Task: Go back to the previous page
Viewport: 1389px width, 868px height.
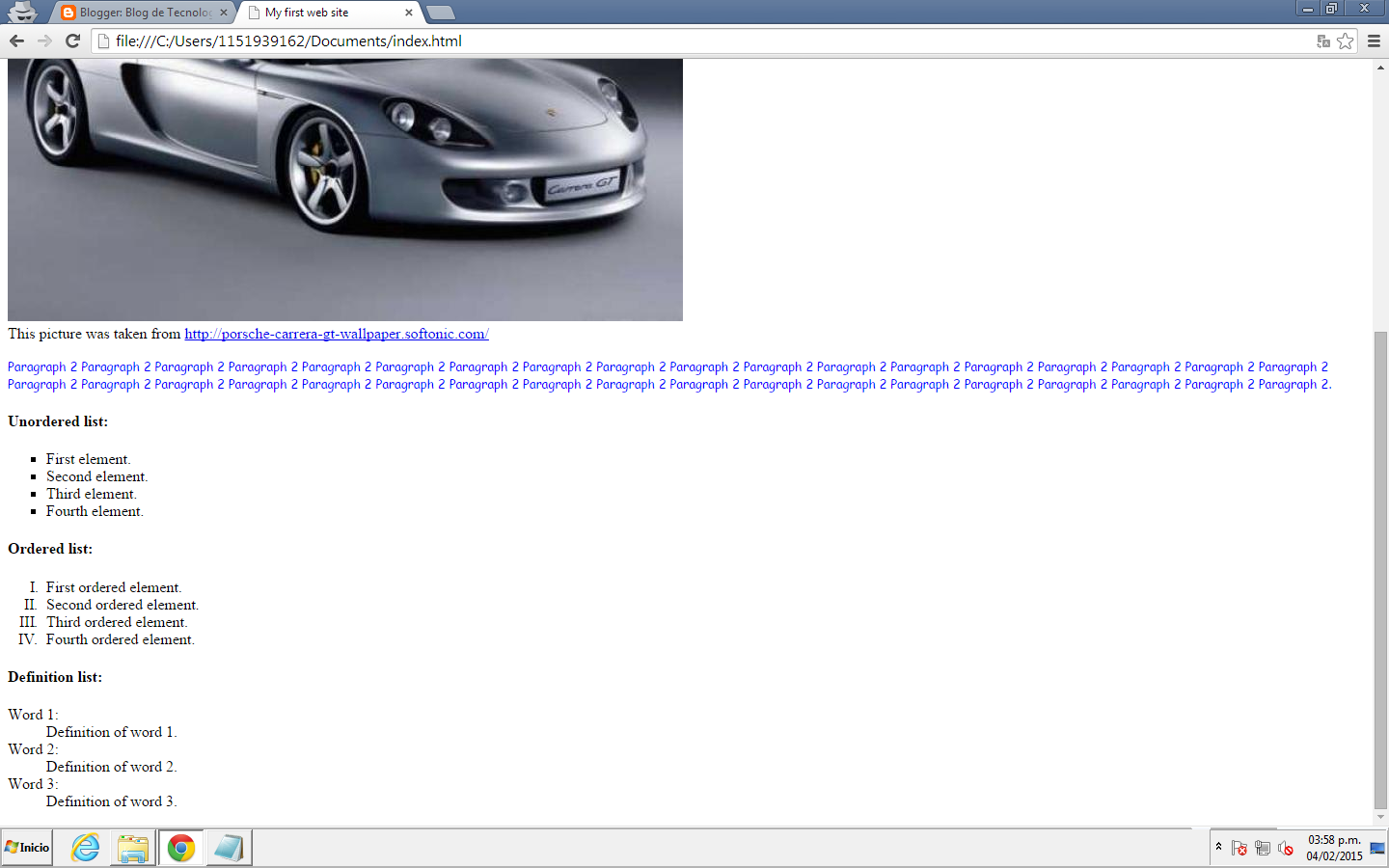Action: [x=16, y=41]
